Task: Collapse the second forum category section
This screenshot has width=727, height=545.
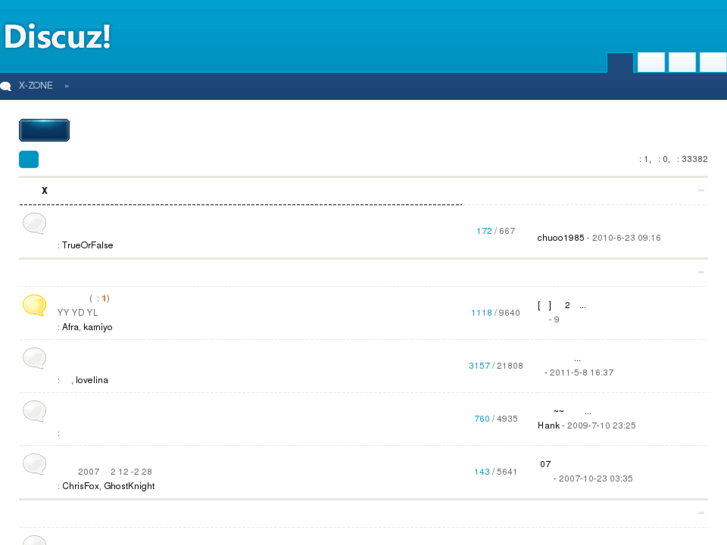Action: pyautogui.click(x=701, y=272)
